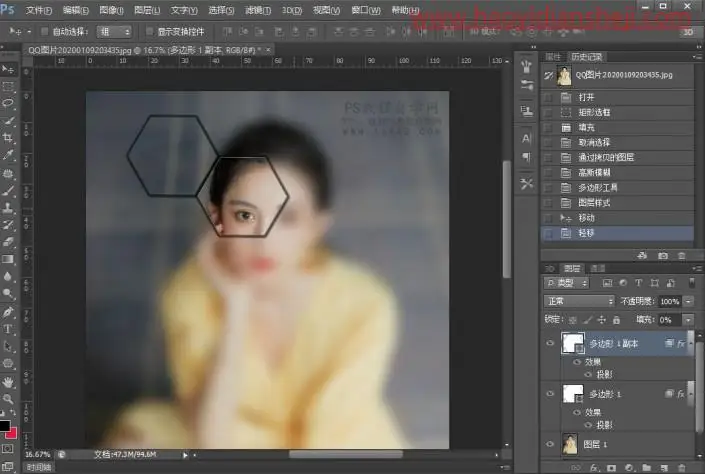The width and height of the screenshot is (705, 474).
Task: Hide the 图层 1 layer
Action: tap(550, 444)
